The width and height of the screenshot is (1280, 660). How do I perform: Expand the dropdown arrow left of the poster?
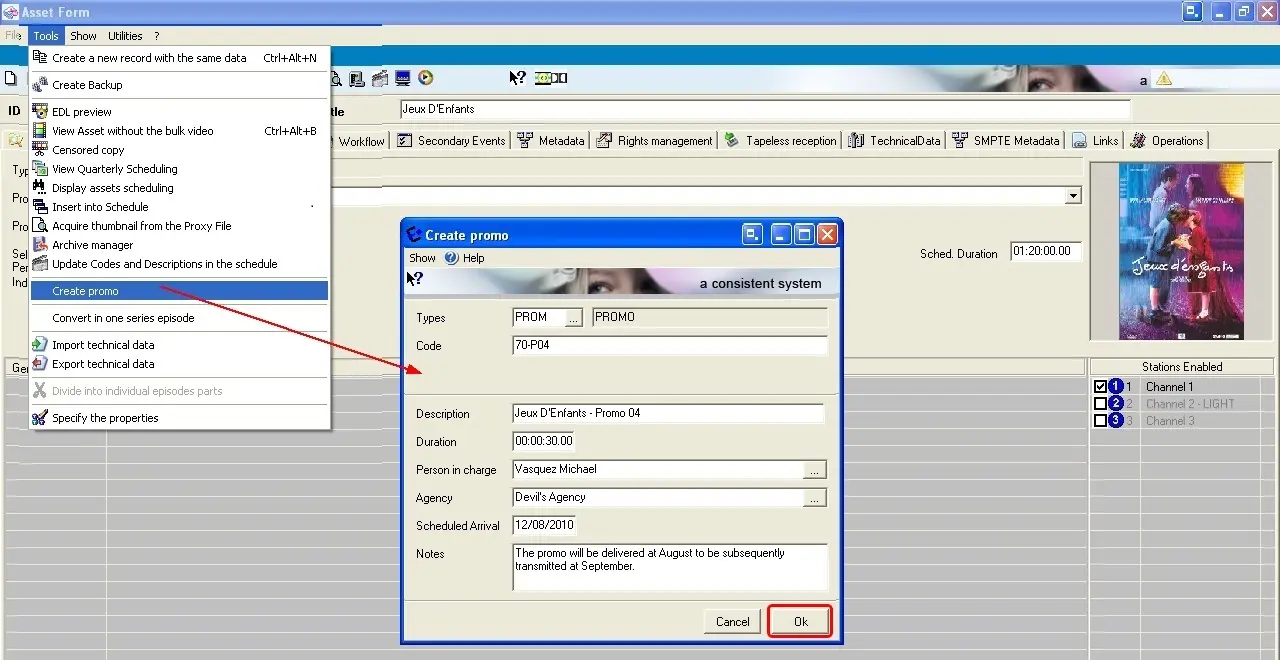[1073, 196]
